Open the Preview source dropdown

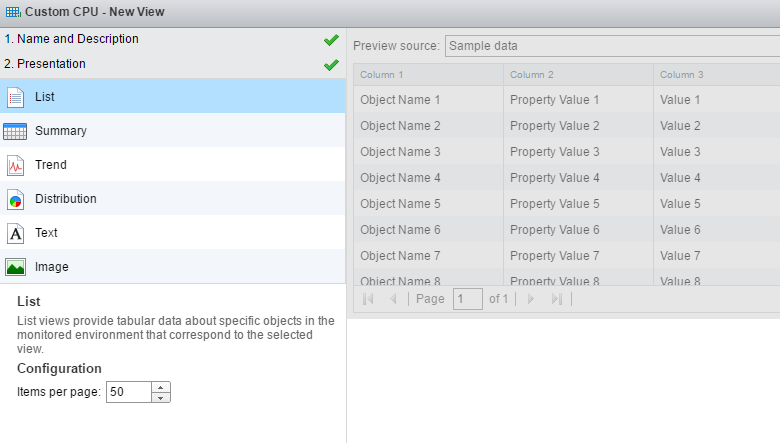(x=612, y=46)
